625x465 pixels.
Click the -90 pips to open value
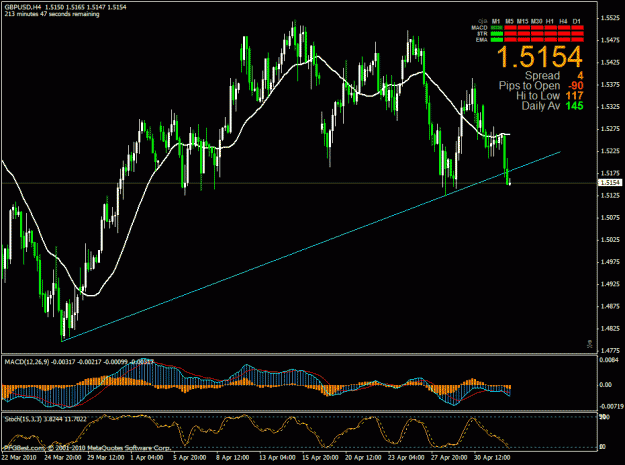tap(576, 86)
